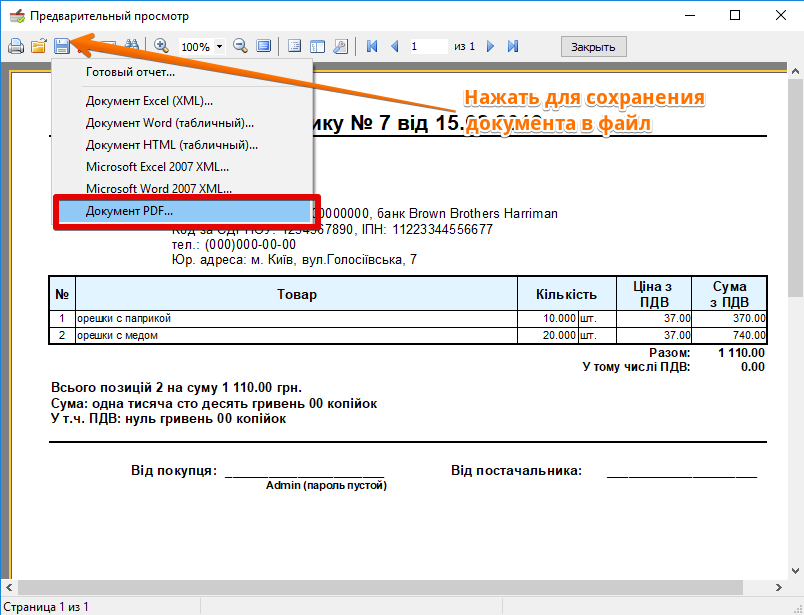Image resolution: width=804 pixels, height=615 pixels.
Task: Click status bar 'Страница 1 из 1'
Action: (x=46, y=607)
